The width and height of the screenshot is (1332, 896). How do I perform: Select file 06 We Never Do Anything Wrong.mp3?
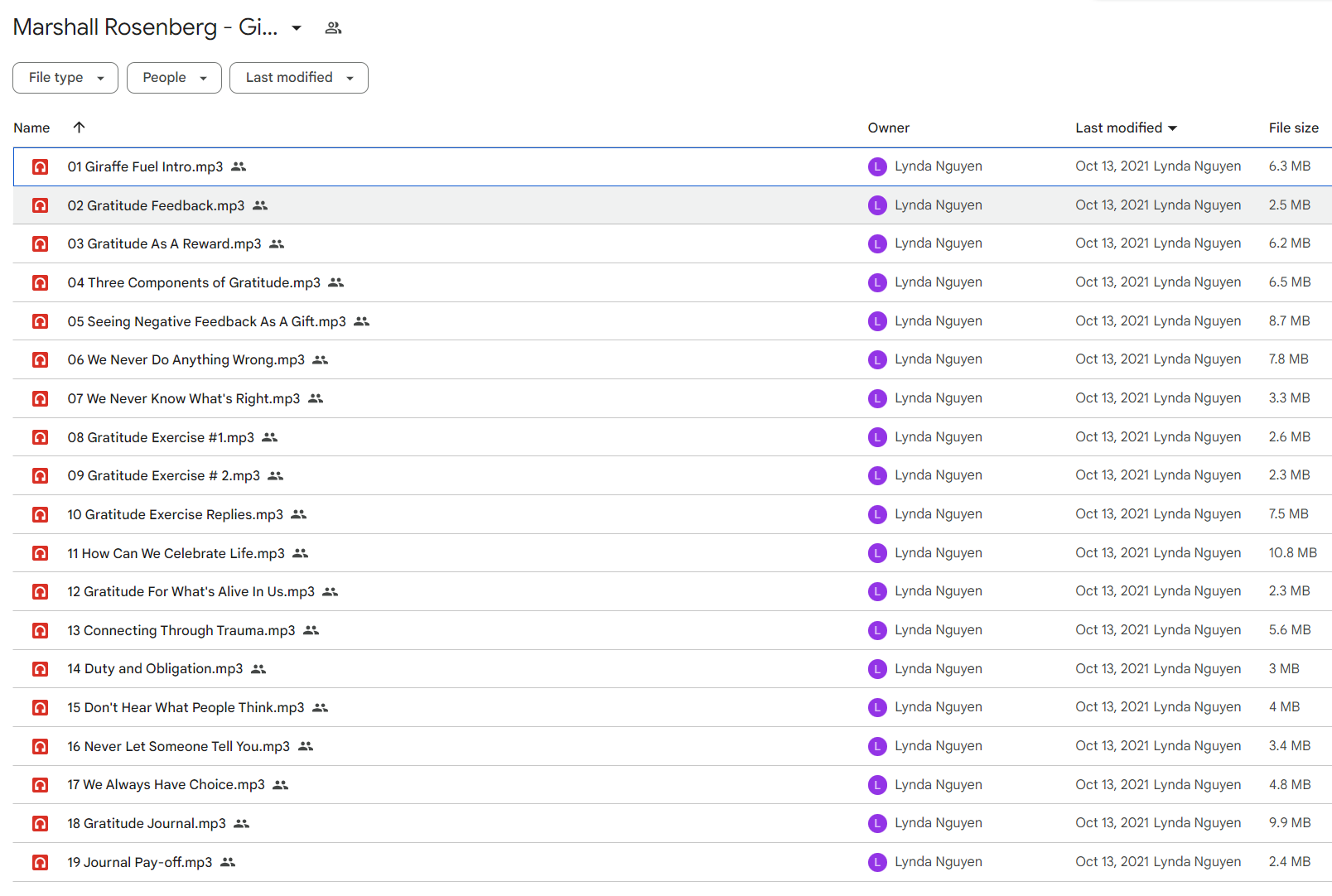(673, 359)
